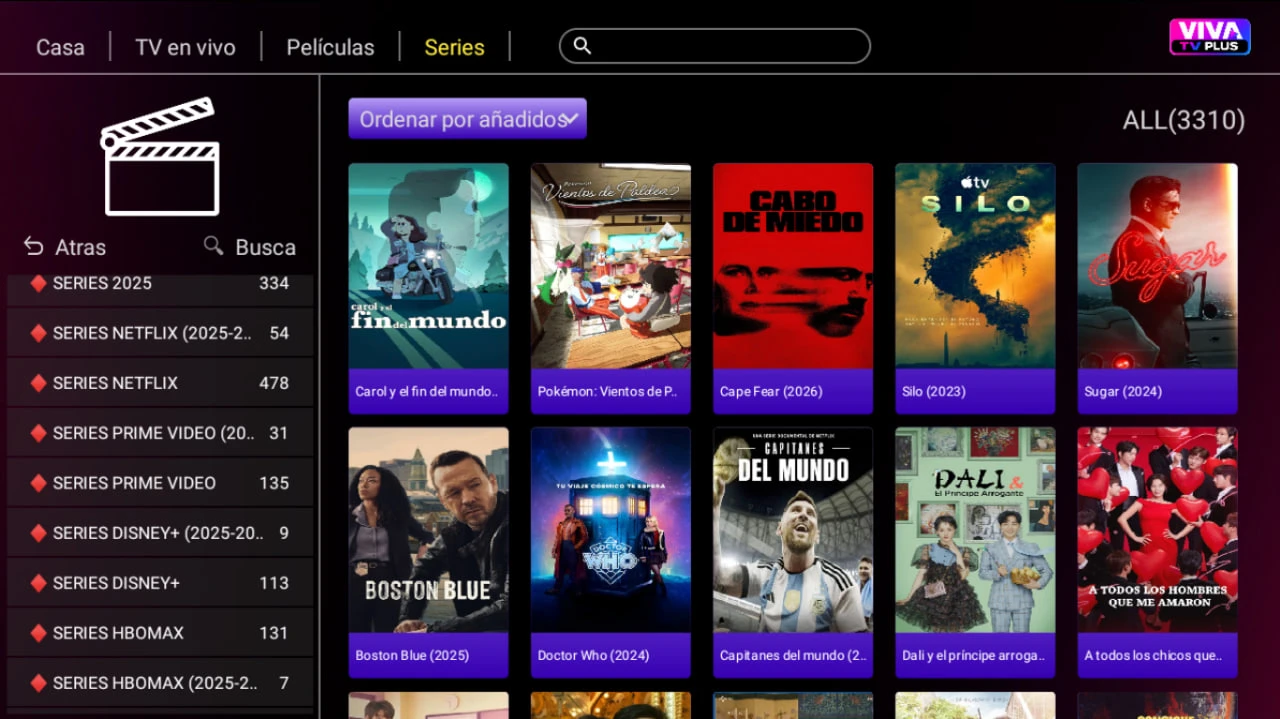Click the red diamond icon for SERIES 2025
The height and width of the screenshot is (719, 1280).
pyautogui.click(x=38, y=283)
